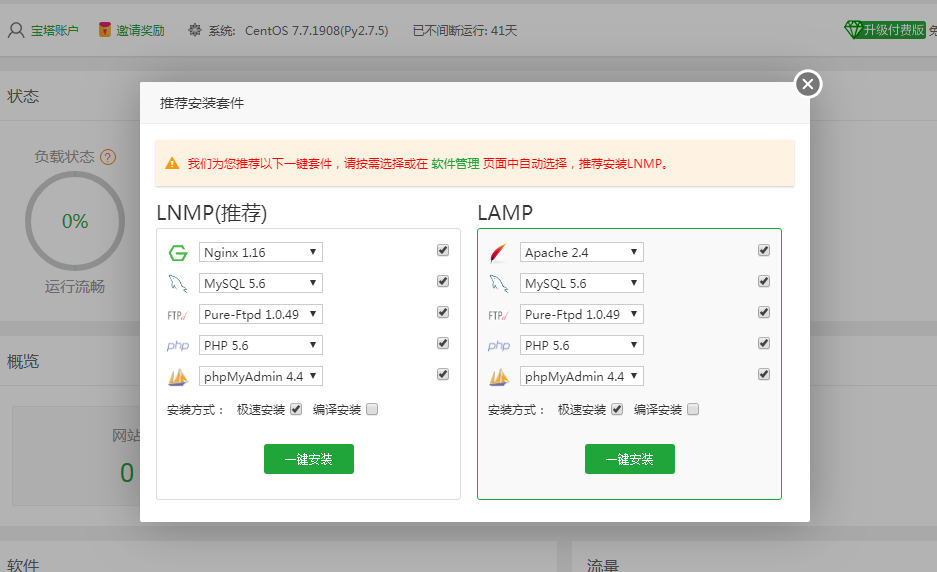Click the 概览 section heading

[x=23, y=362]
